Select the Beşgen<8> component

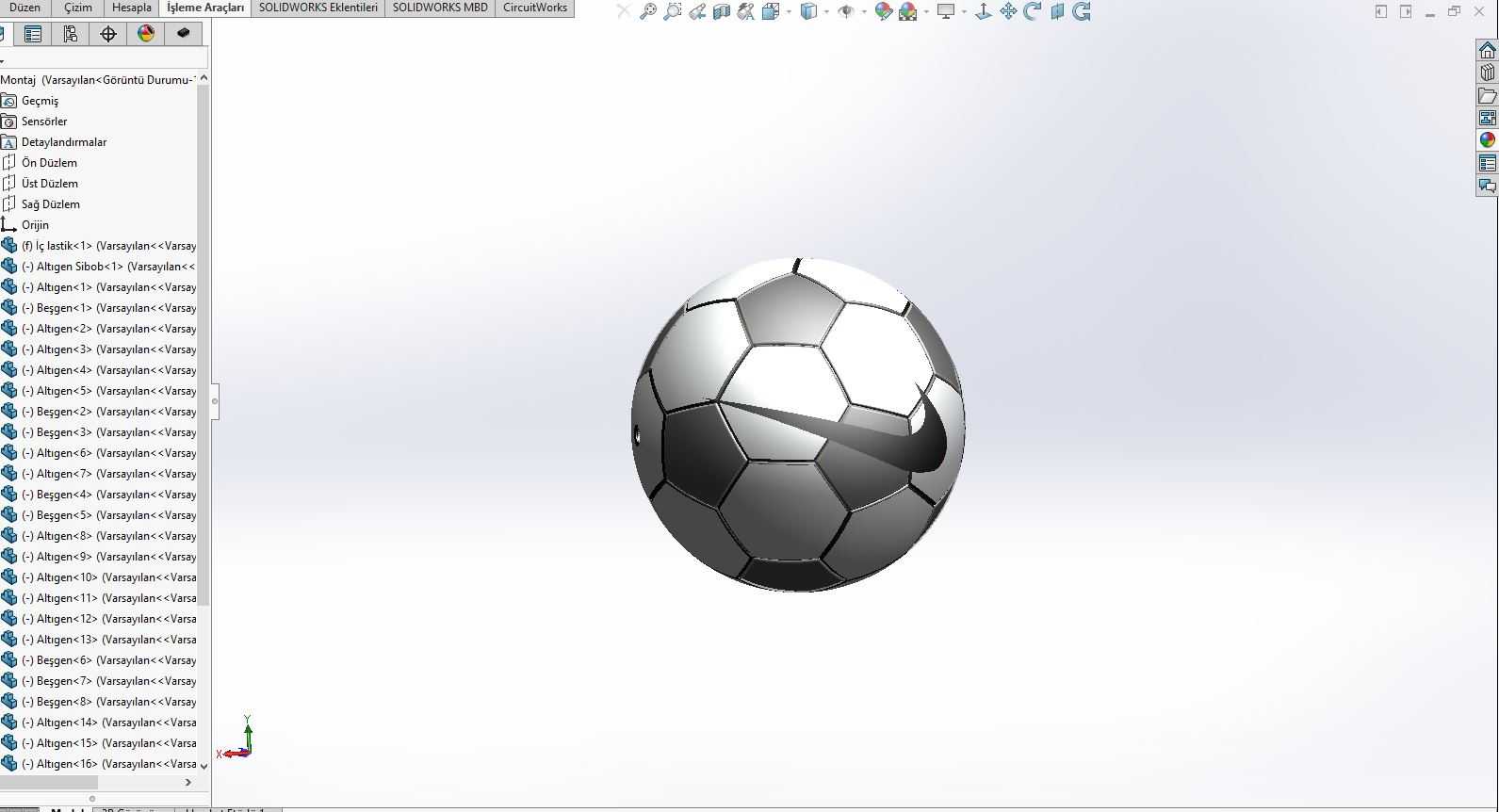(x=98, y=702)
